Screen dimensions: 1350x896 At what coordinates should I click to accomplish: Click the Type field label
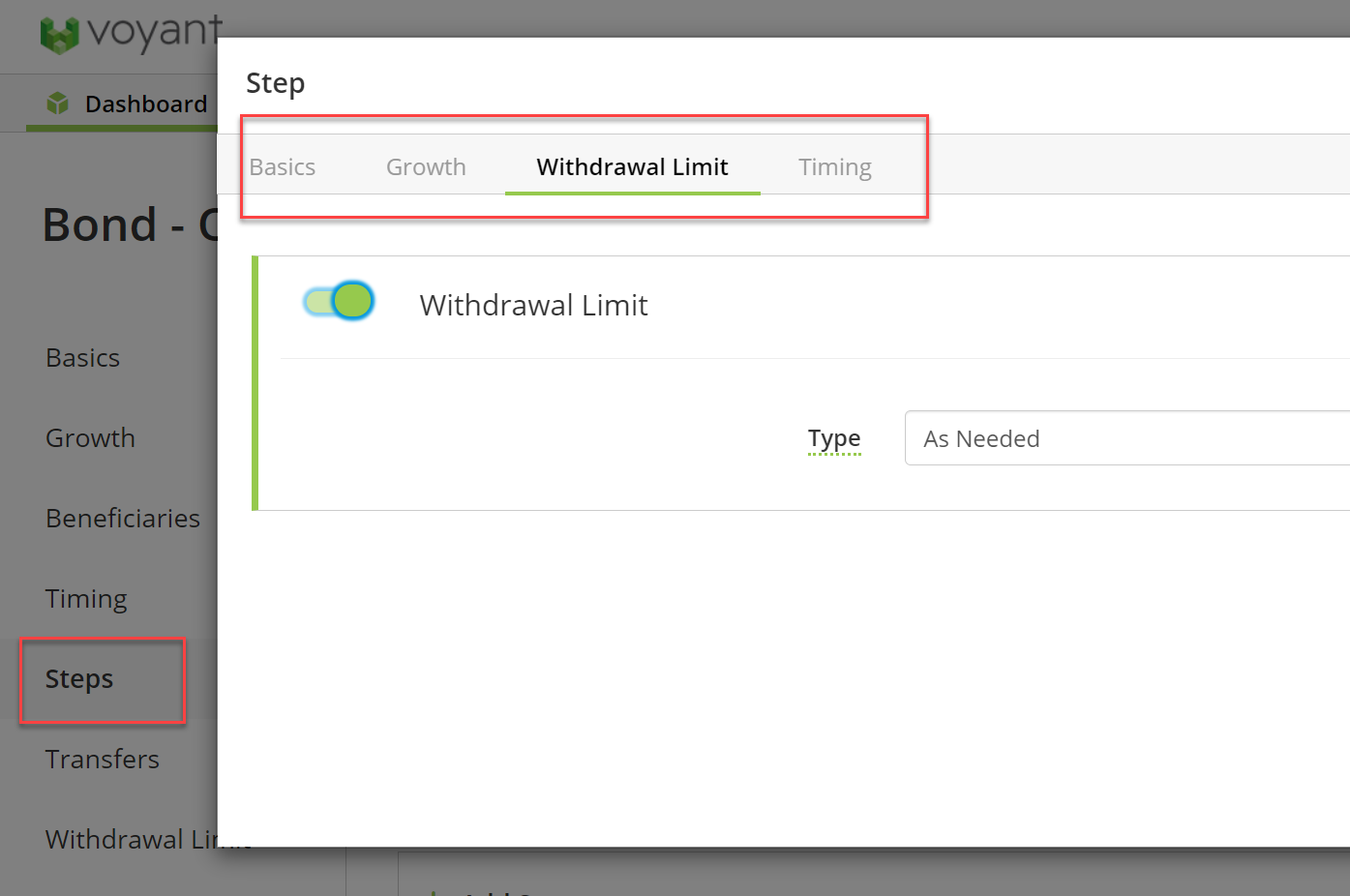(834, 438)
